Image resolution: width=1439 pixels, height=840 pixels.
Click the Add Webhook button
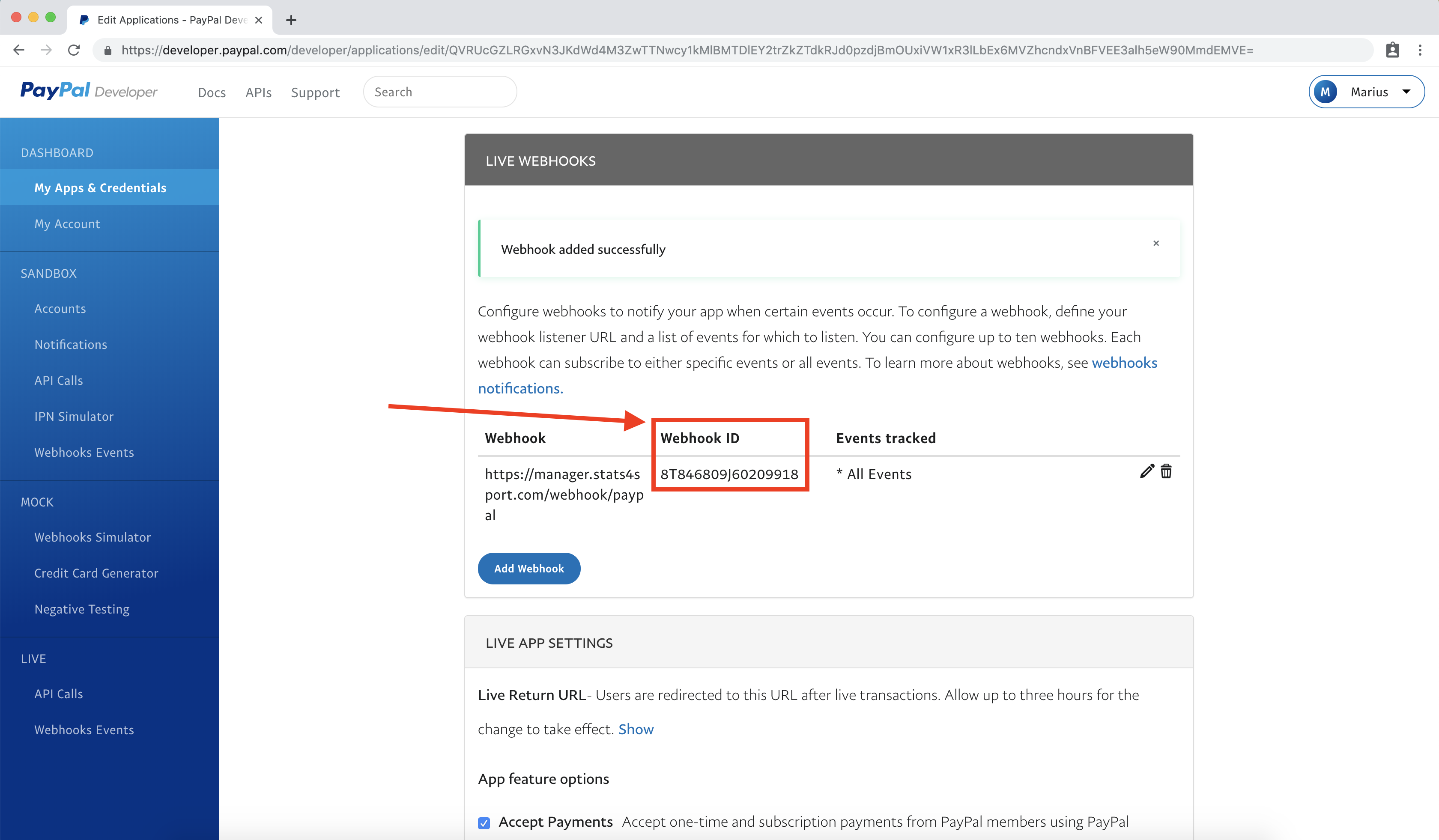(x=529, y=569)
